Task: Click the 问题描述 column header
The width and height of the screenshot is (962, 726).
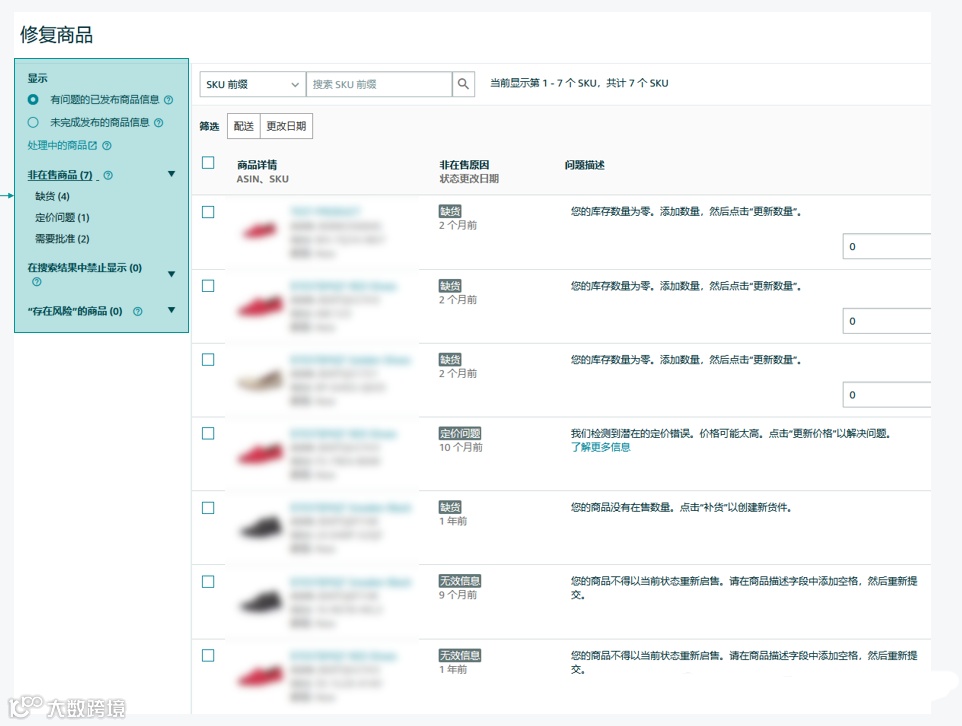Action: pyautogui.click(x=584, y=164)
